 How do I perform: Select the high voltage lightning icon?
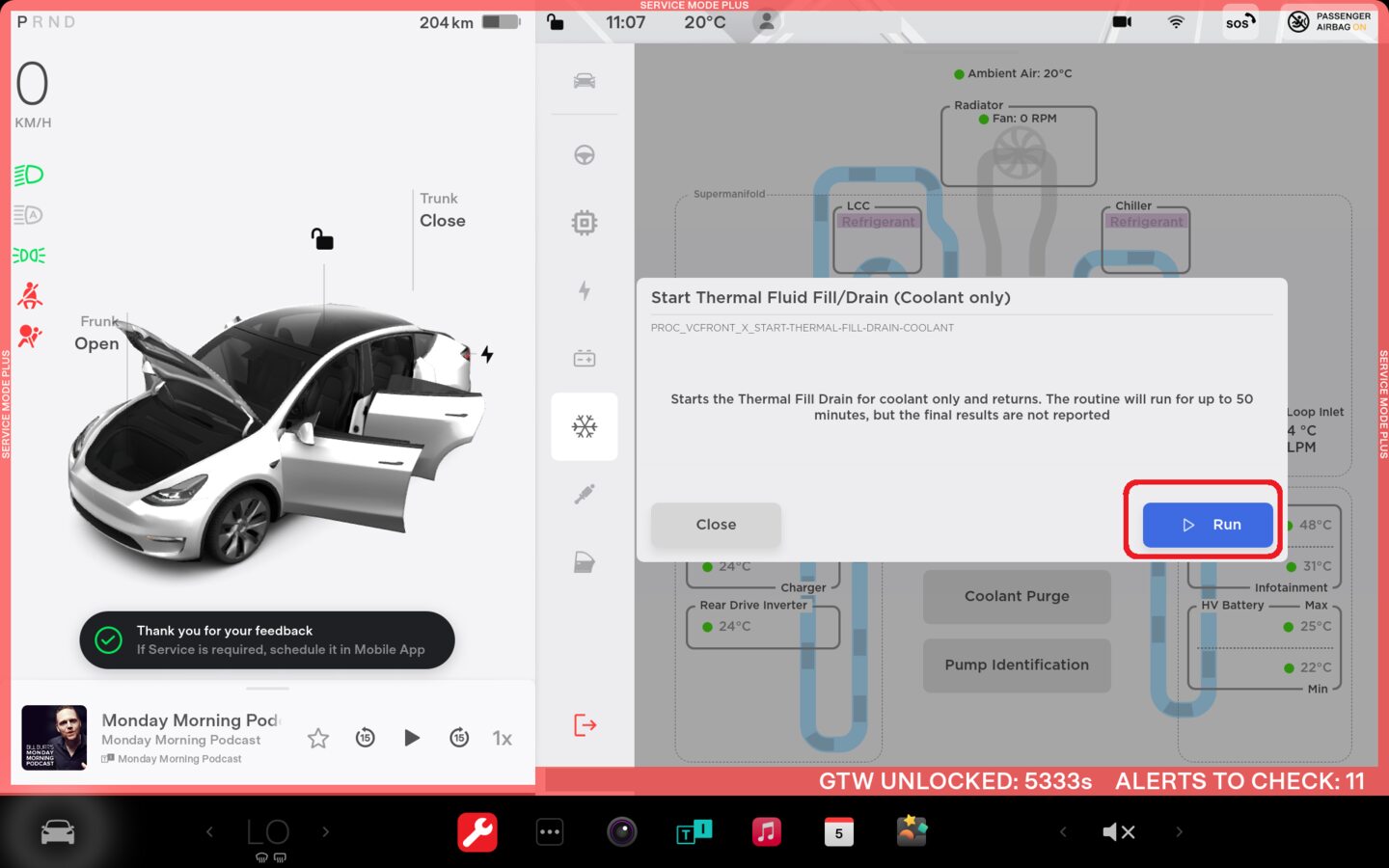[x=585, y=290]
